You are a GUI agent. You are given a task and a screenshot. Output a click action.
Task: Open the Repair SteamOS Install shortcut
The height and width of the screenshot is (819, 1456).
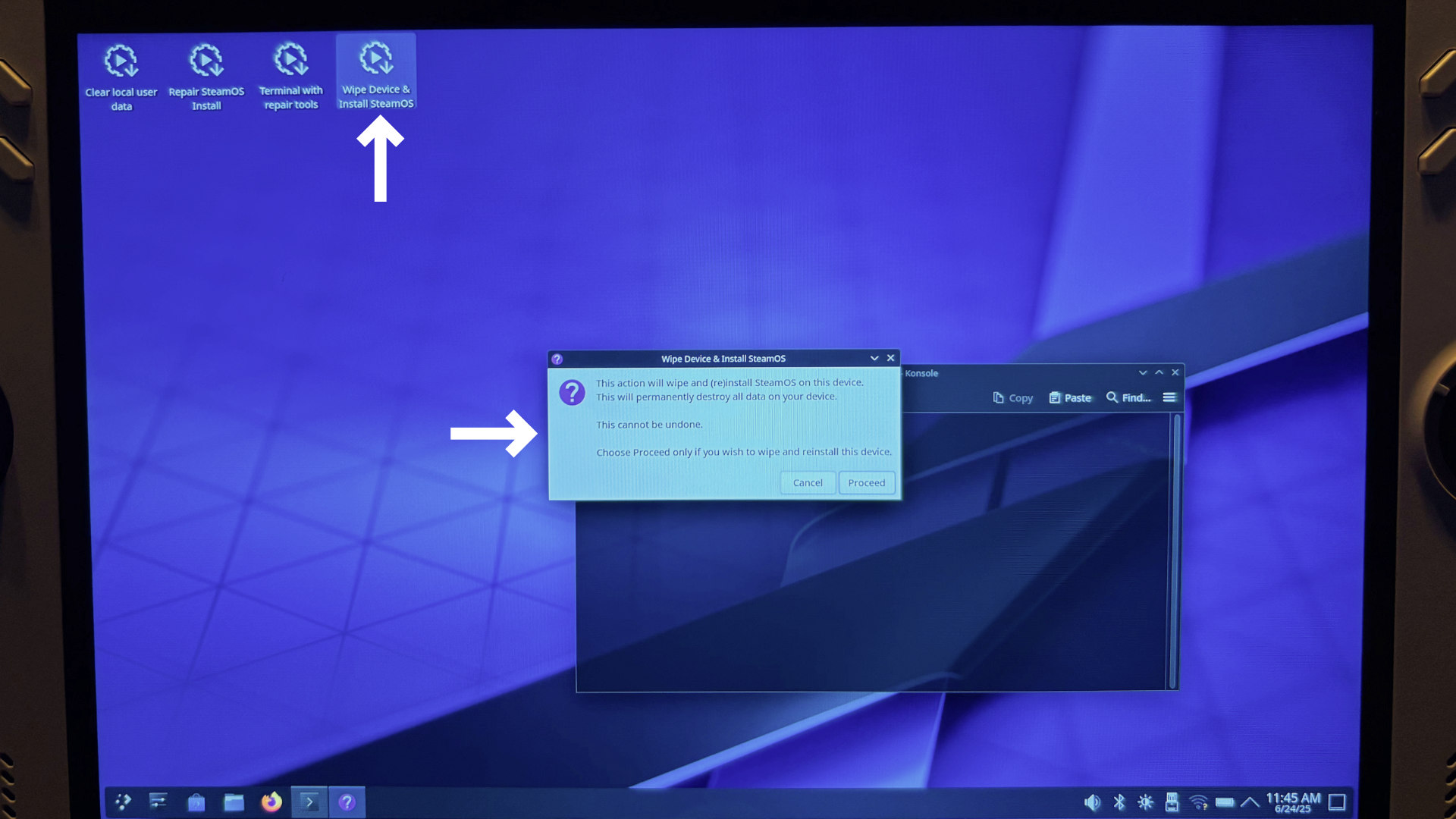click(x=206, y=78)
